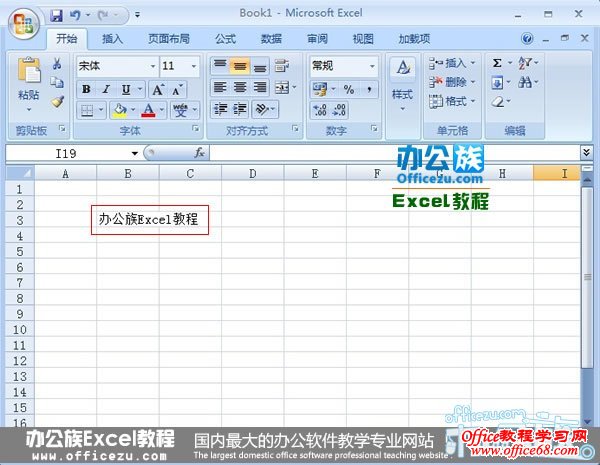Customize Quick Access Toolbar dropdown

click(137, 15)
